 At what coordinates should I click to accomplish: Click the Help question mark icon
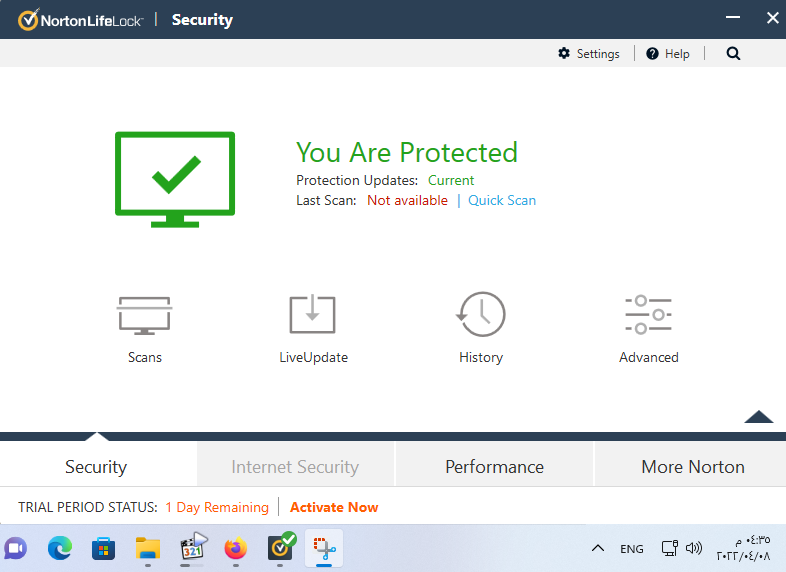point(652,54)
